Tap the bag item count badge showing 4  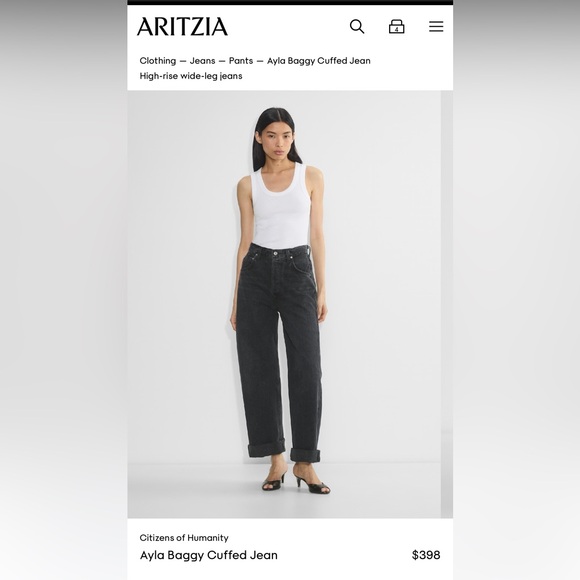tap(397, 29)
